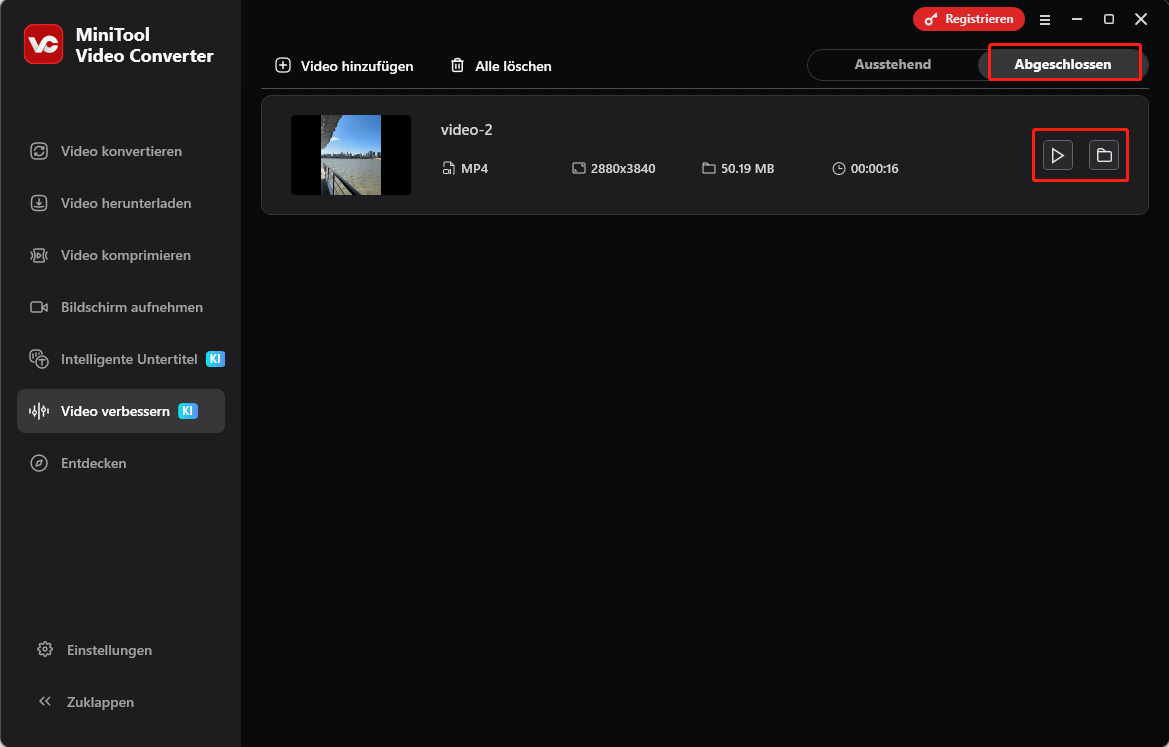Image resolution: width=1169 pixels, height=747 pixels.
Task: Click the Registrieren button
Action: point(968,19)
